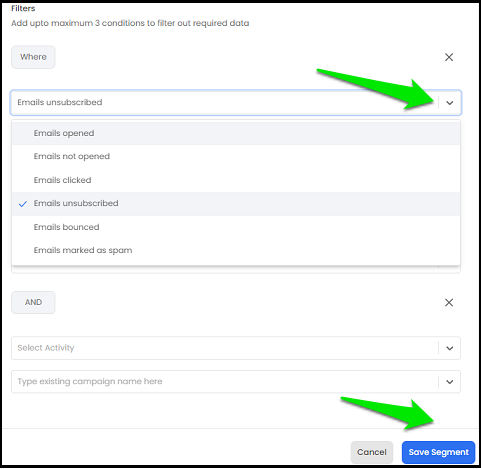
Task: Expand the campaign name dropdown chevron
Action: click(x=449, y=382)
